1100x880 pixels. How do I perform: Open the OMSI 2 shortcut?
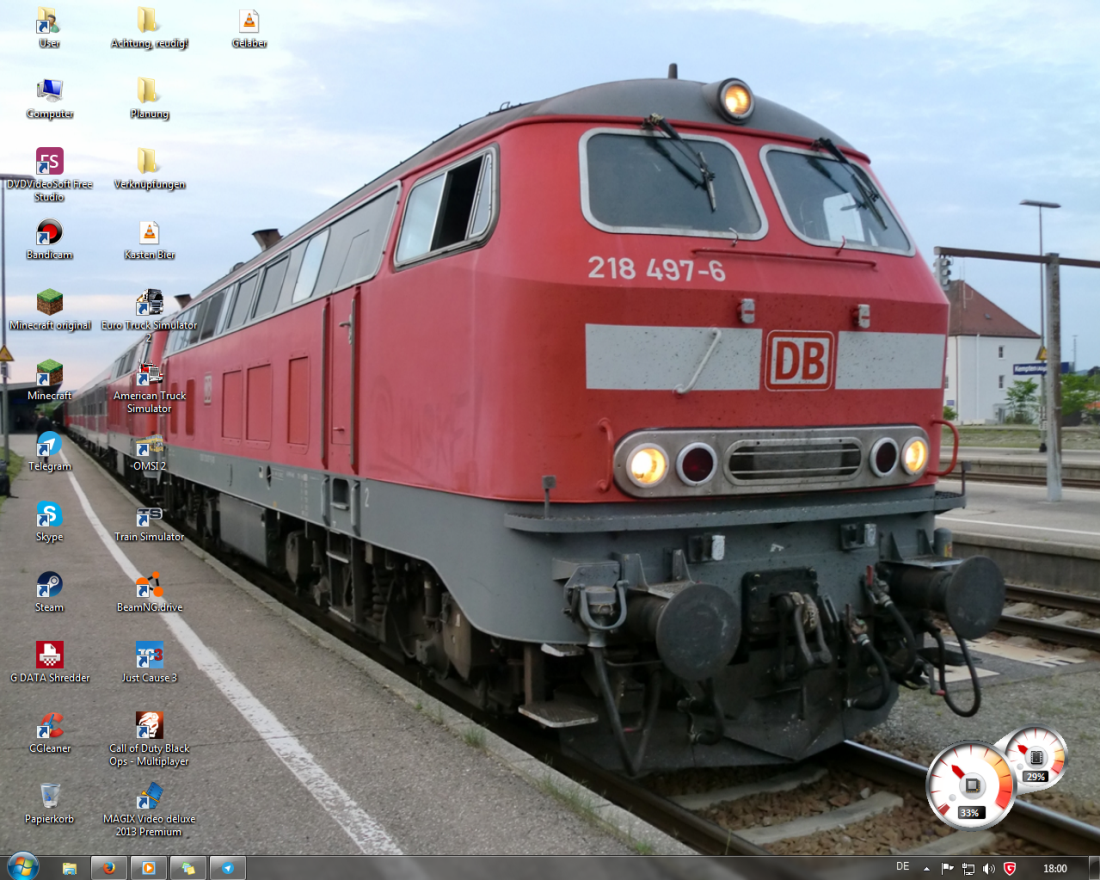[149, 454]
